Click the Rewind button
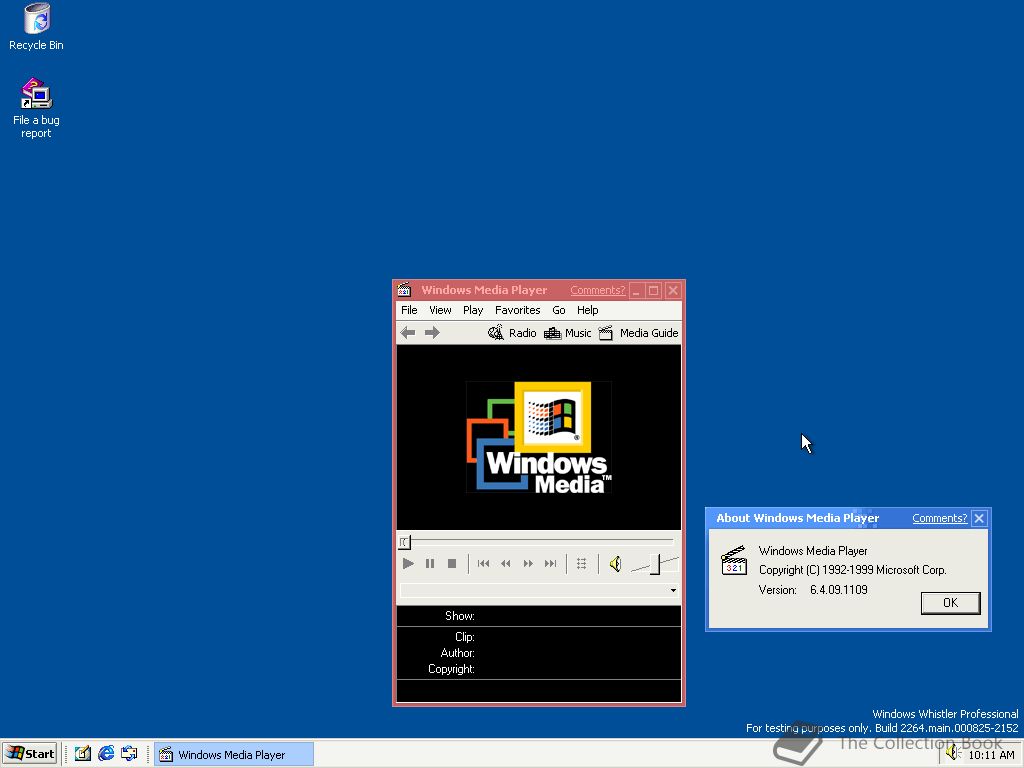This screenshot has width=1024, height=768. 505,564
